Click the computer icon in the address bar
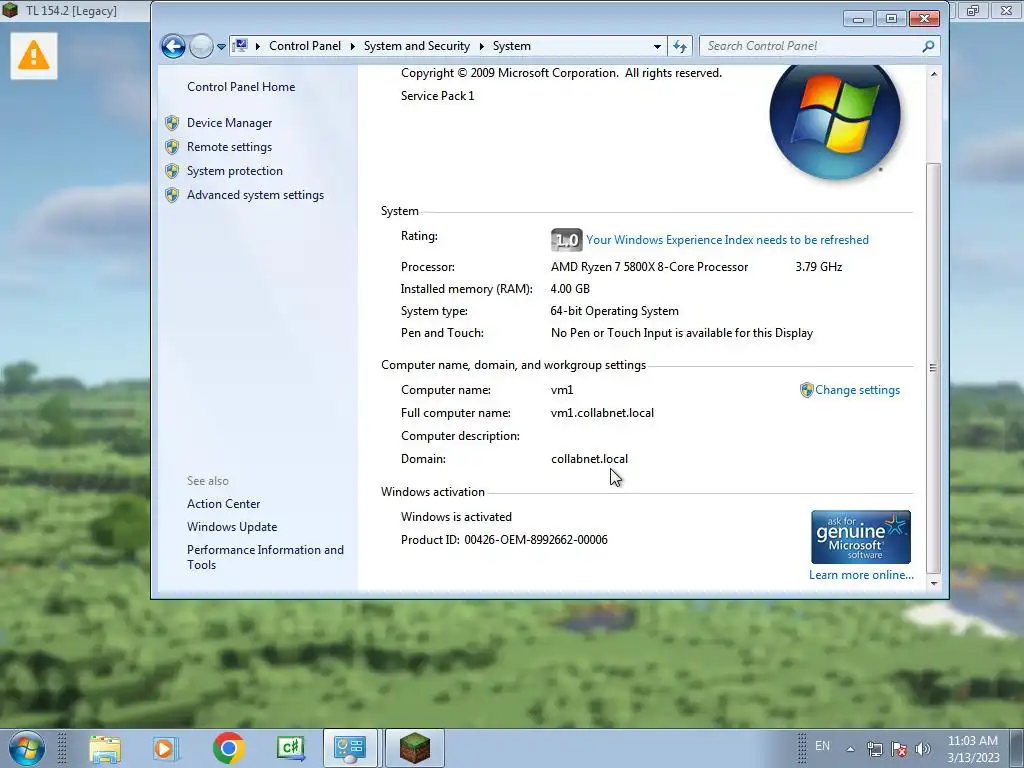Viewport: 1024px width, 768px height. point(240,46)
